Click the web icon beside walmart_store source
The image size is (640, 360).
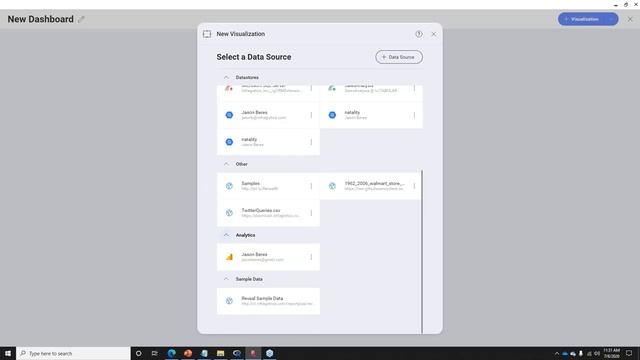pos(332,186)
